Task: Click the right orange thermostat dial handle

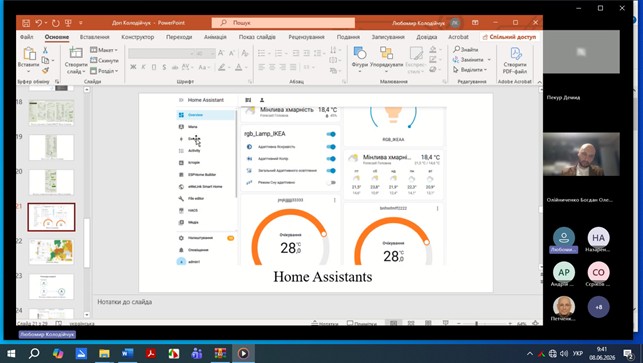Action: pos(426,242)
